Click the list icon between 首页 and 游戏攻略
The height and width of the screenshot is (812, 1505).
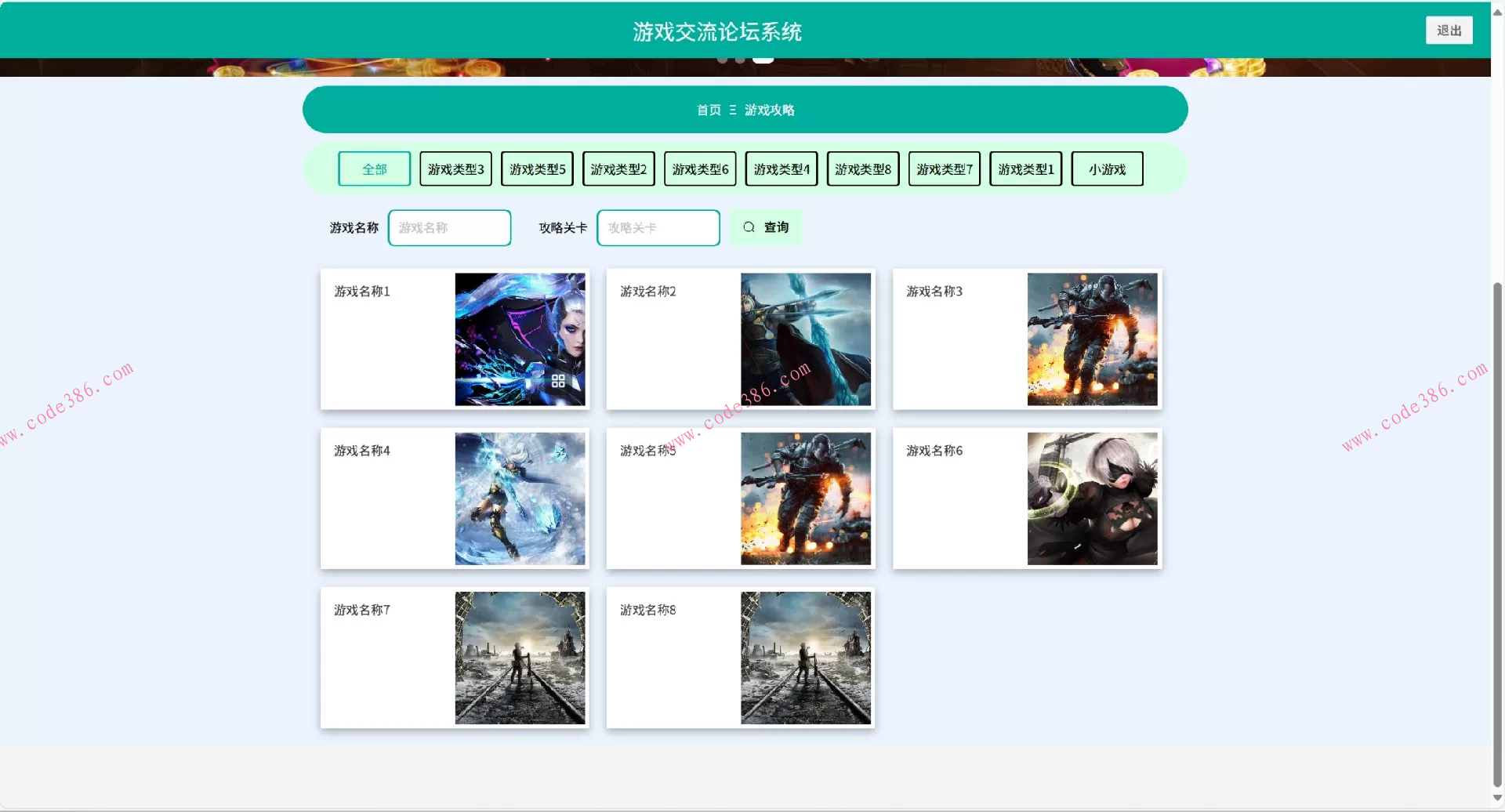[733, 110]
